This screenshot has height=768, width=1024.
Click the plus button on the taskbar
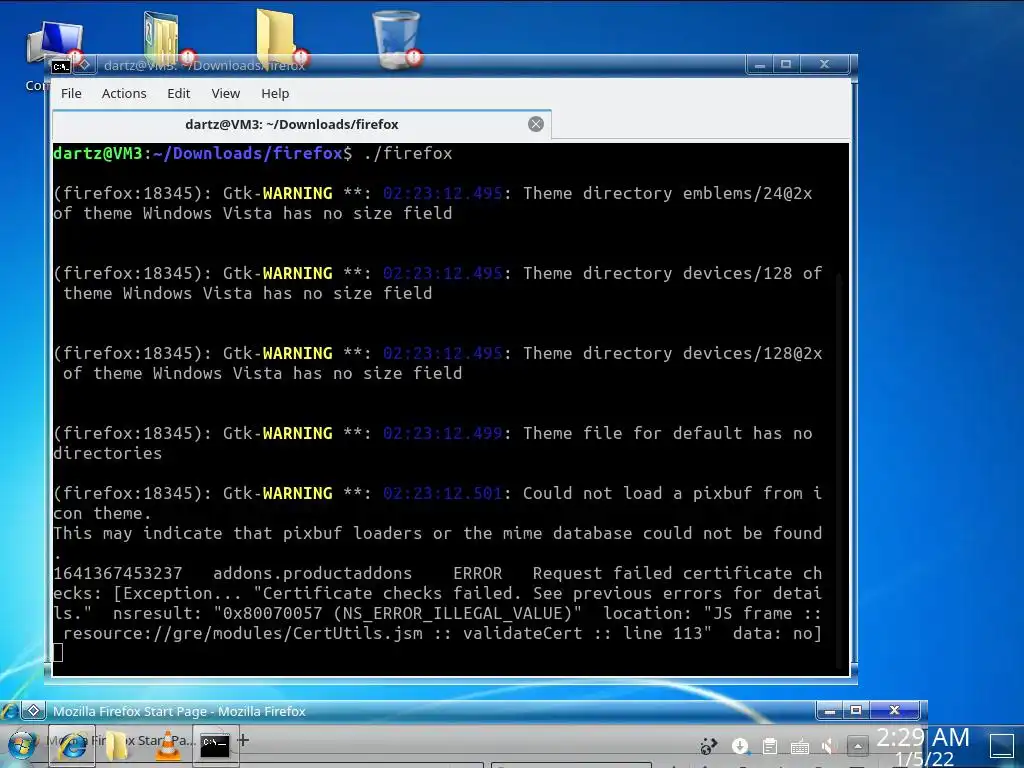pyautogui.click(x=244, y=740)
